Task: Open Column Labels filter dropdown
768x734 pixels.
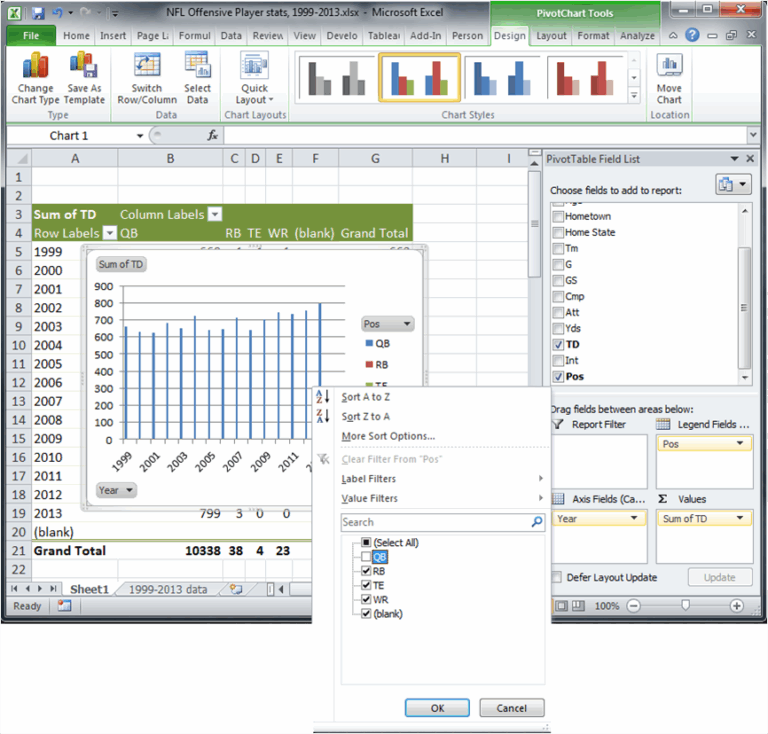Action: 215,214
